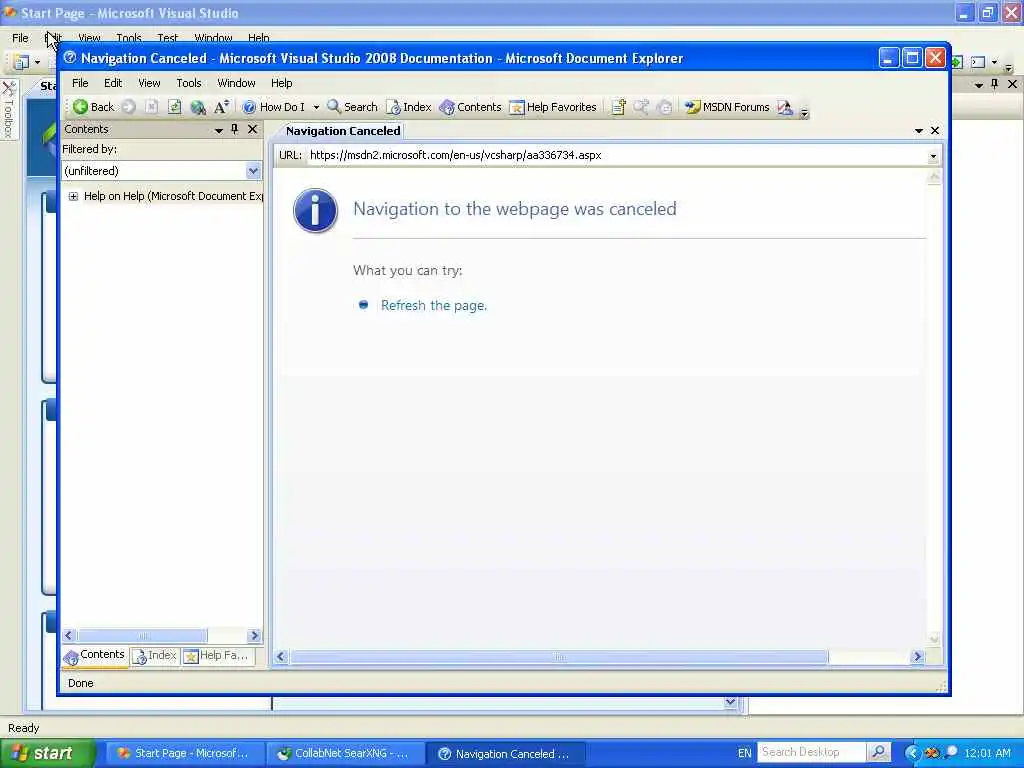Click the Forward arrow in Document Explorer toolbar
Screen dimensions: 1024x768
pyautogui.click(x=129, y=107)
